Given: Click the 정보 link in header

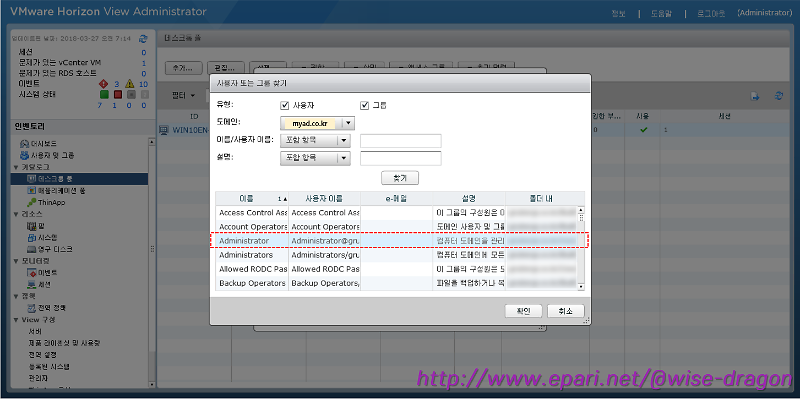Looking at the screenshot, I should coord(618,13).
